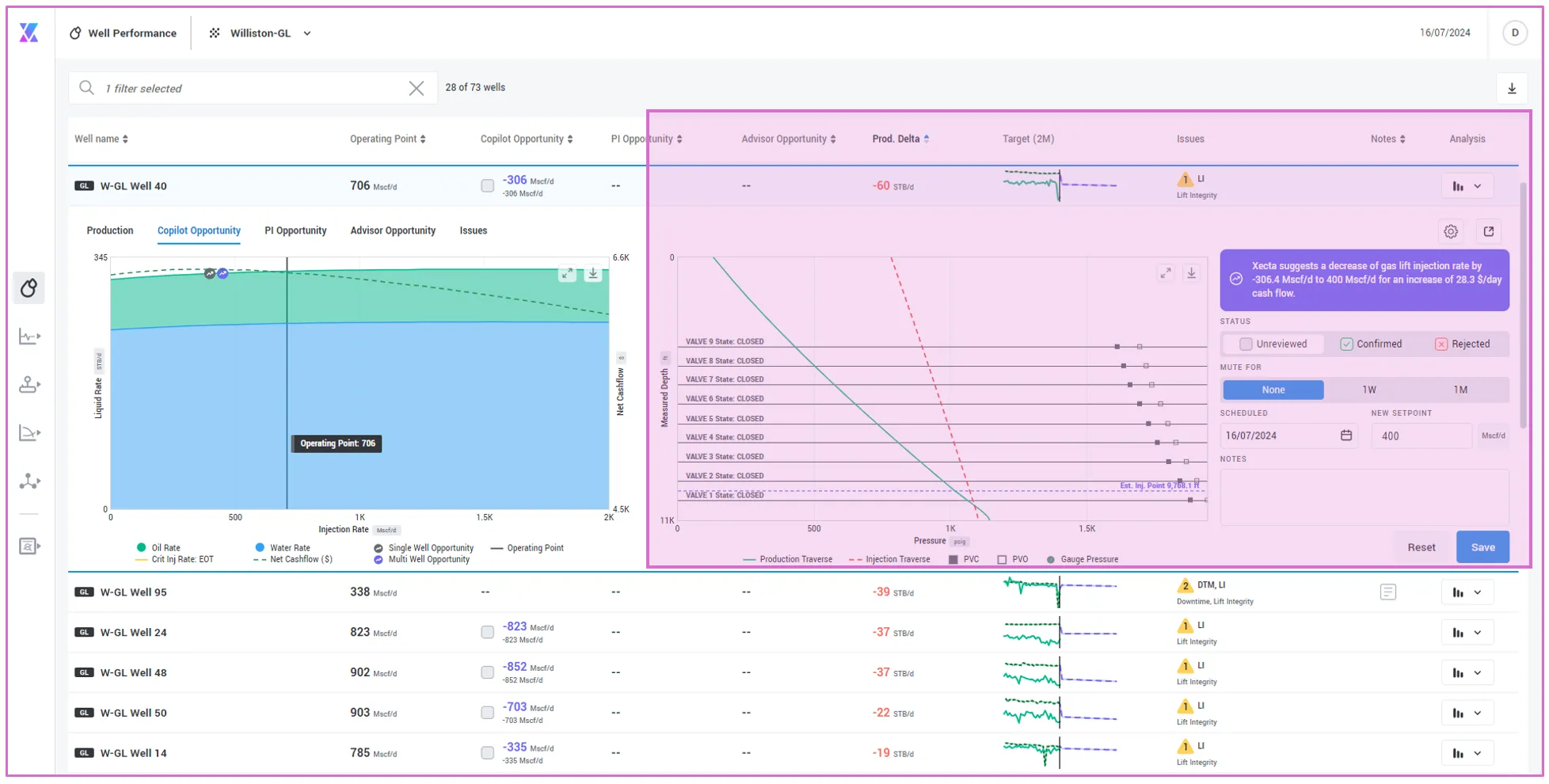Open the Well Performance sidebar droplet icon
The height and width of the screenshot is (784, 1549).
click(x=29, y=287)
